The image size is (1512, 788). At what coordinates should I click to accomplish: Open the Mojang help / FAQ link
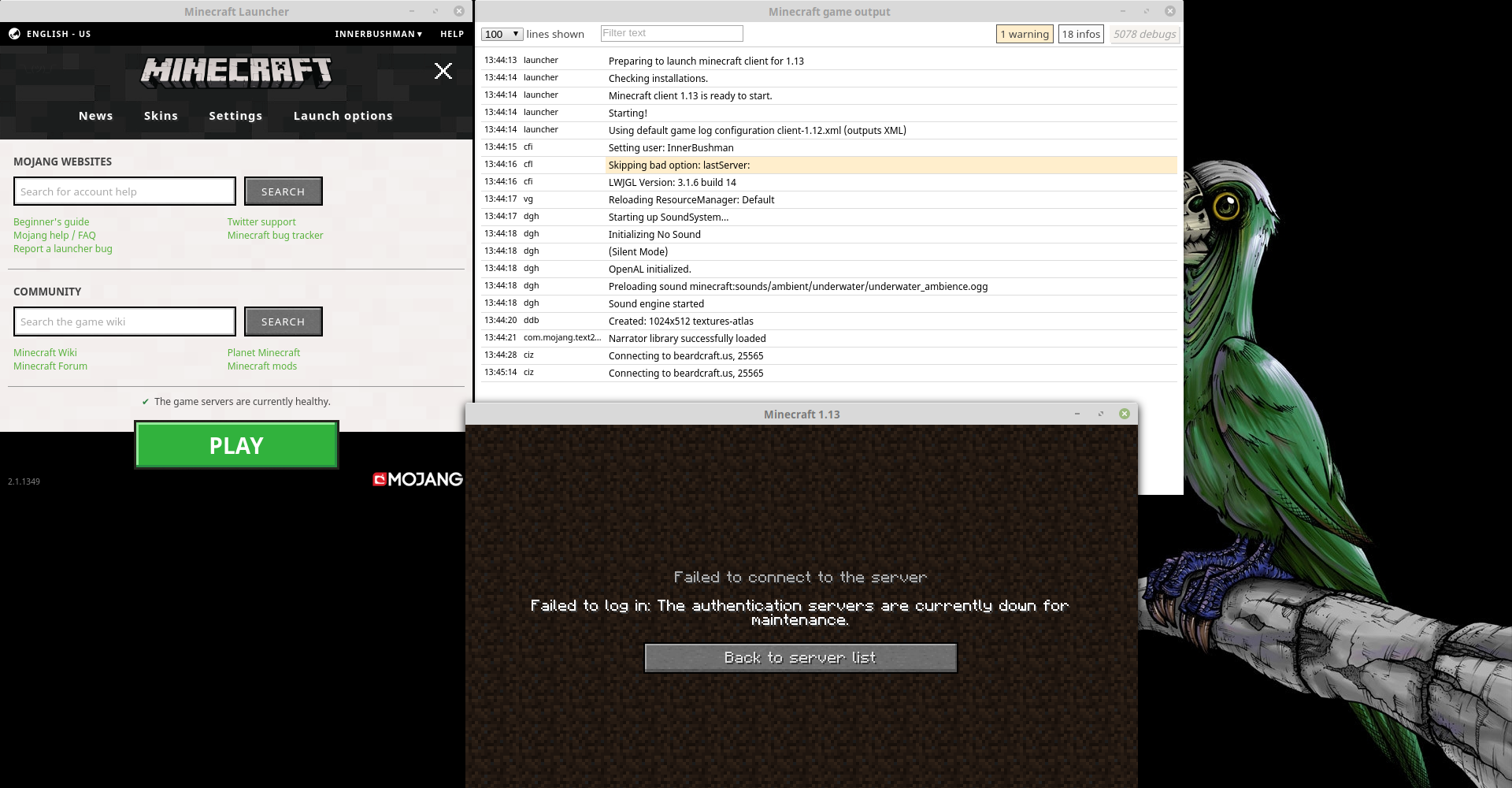tap(54, 236)
